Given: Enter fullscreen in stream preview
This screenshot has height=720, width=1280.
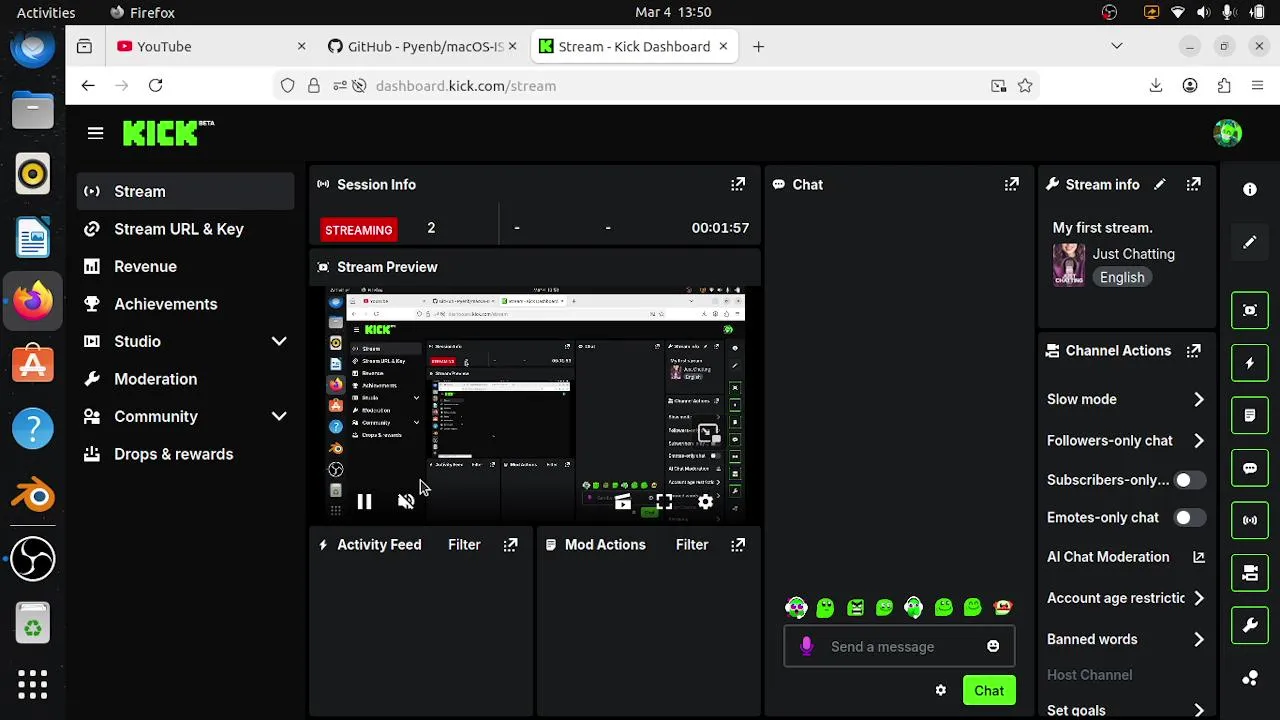Looking at the screenshot, I should pyautogui.click(x=664, y=501).
